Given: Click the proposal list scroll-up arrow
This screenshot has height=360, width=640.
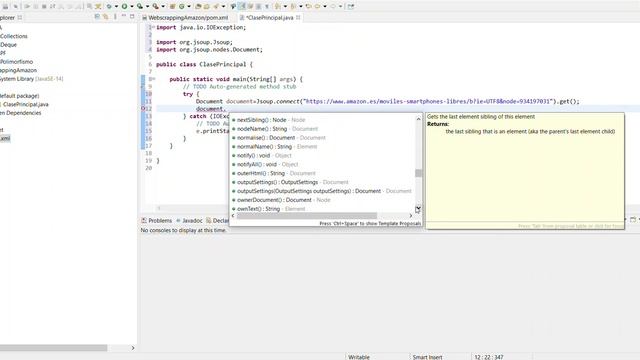Looking at the screenshot, I should point(418,119).
